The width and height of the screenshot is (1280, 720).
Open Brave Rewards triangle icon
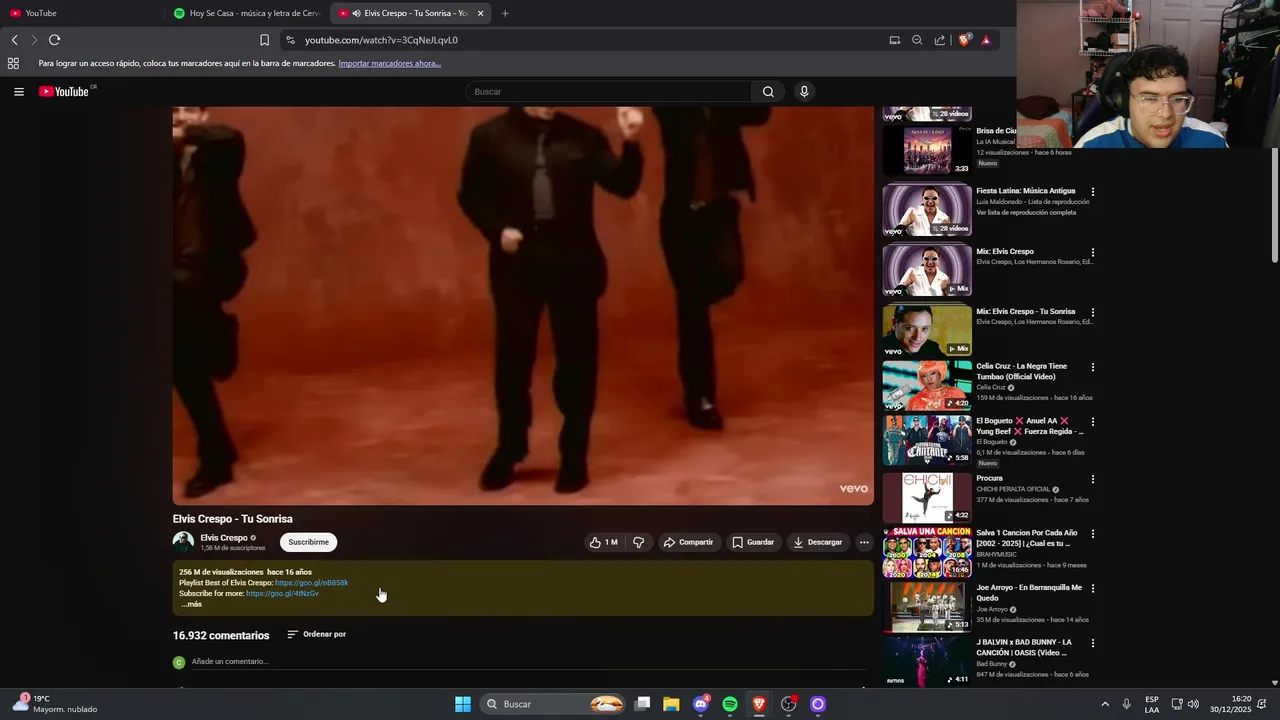(986, 40)
